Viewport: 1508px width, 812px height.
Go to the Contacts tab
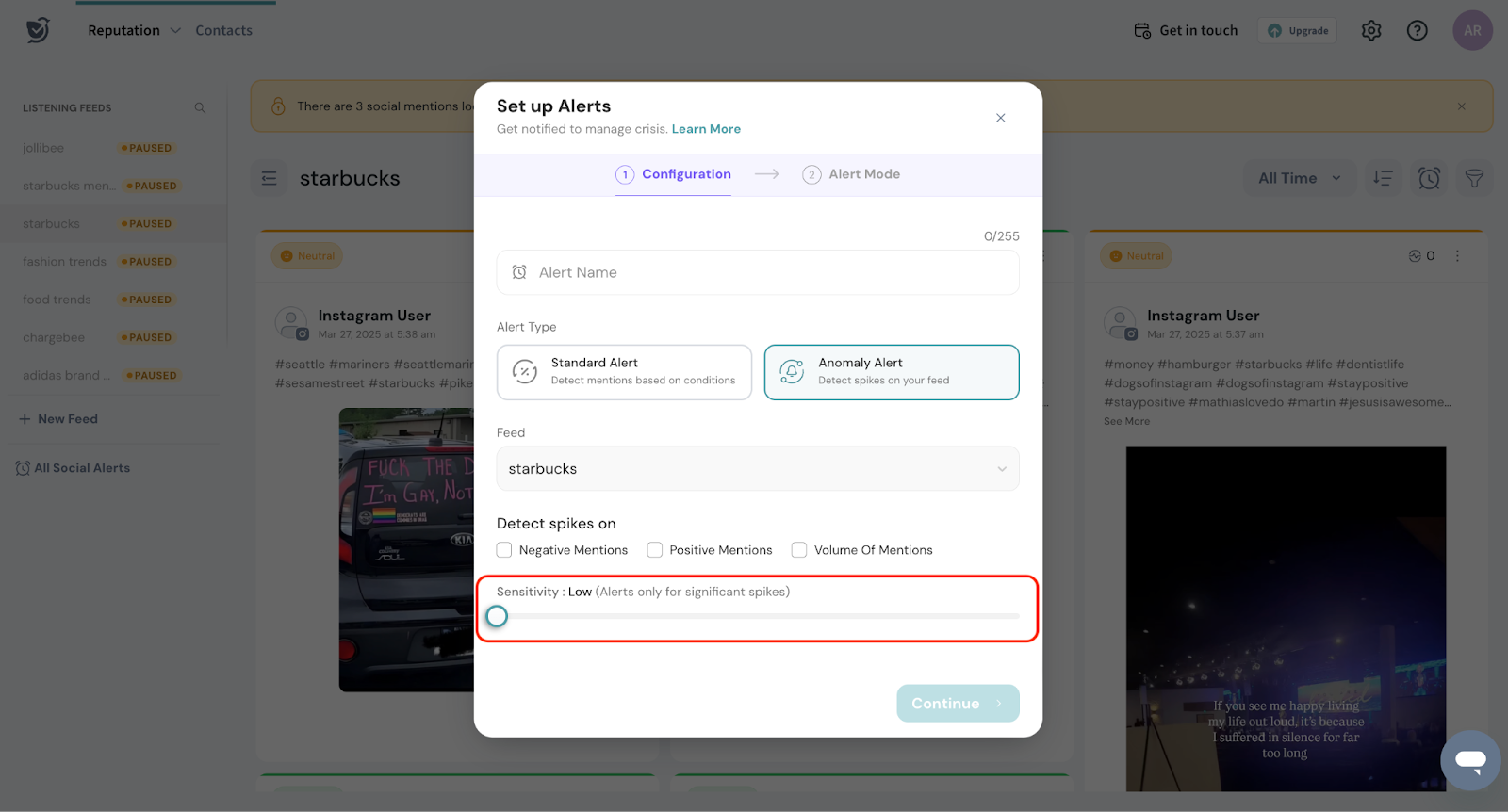click(223, 31)
